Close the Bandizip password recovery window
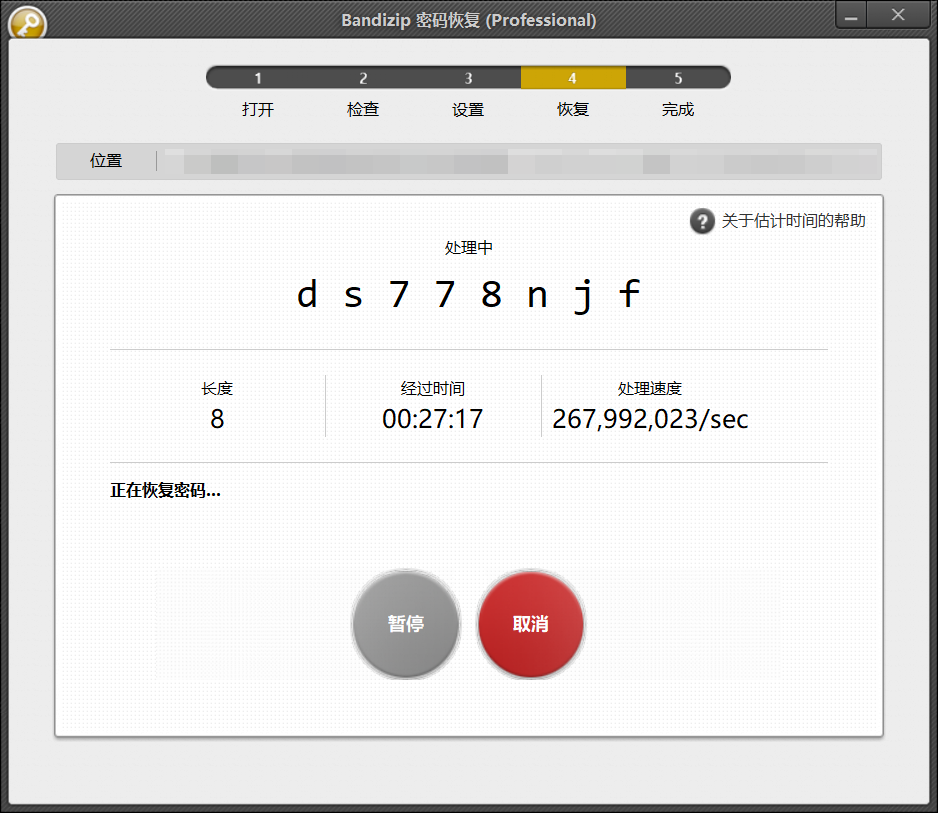Image resolution: width=938 pixels, height=813 pixels. pos(898,15)
